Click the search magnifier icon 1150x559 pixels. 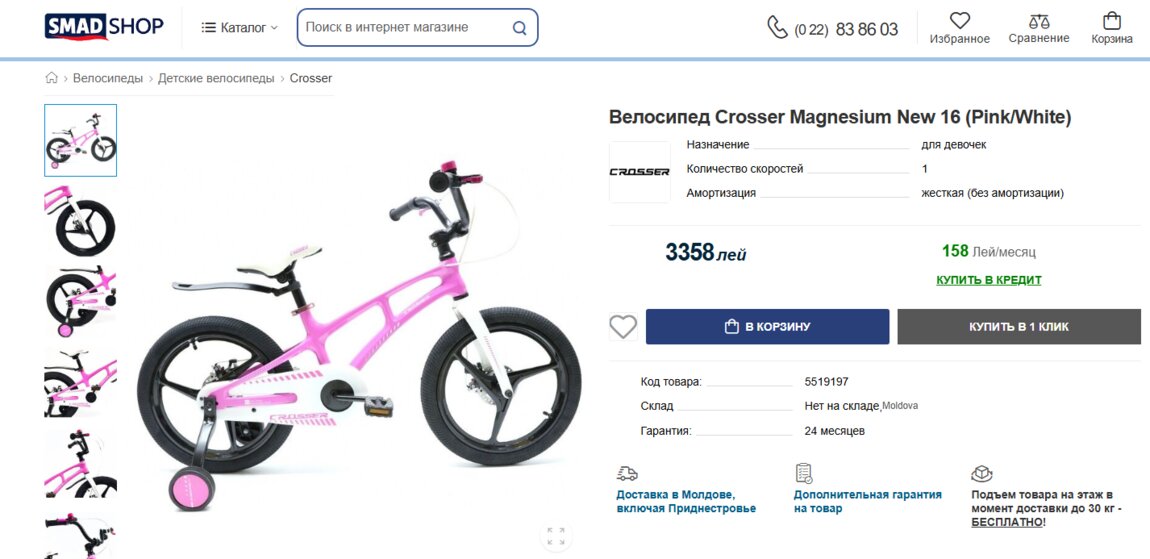519,28
